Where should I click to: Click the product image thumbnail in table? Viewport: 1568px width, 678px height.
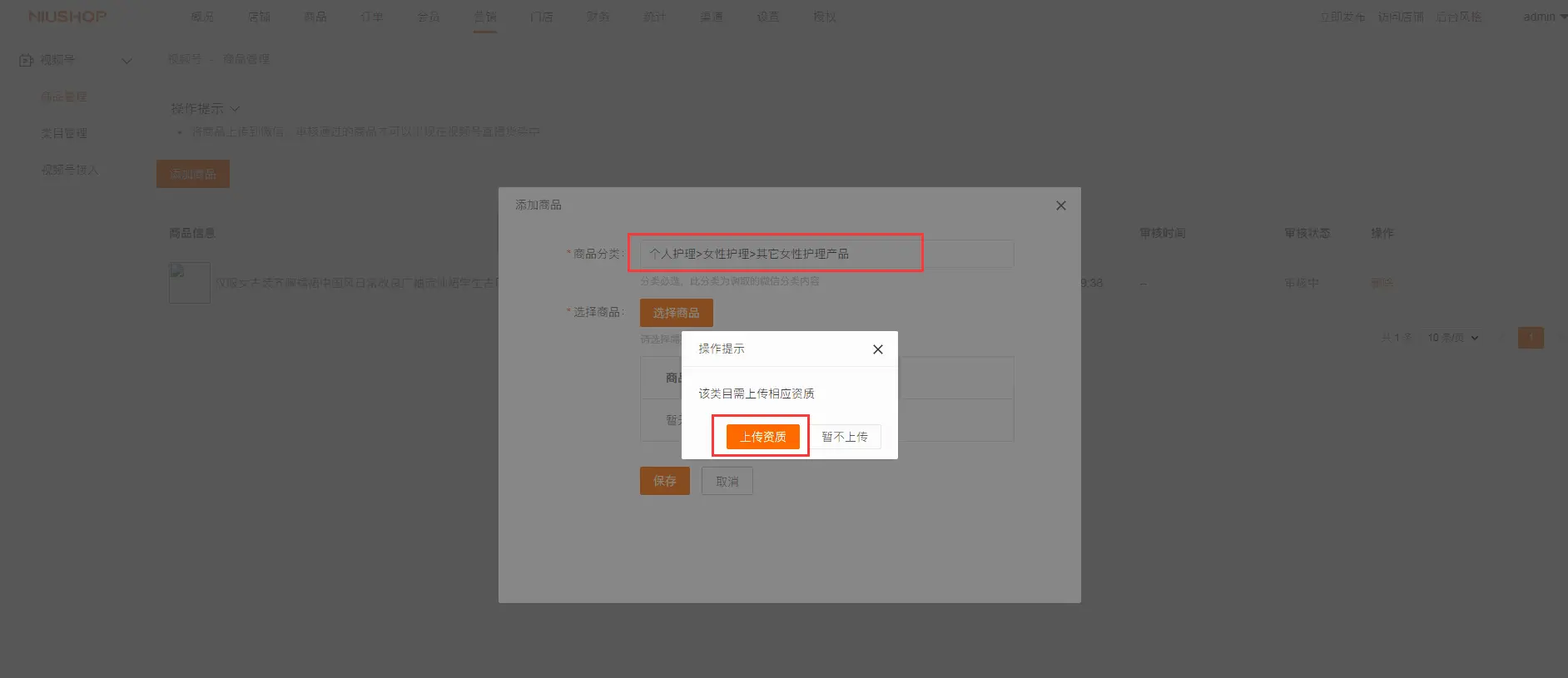click(x=190, y=283)
